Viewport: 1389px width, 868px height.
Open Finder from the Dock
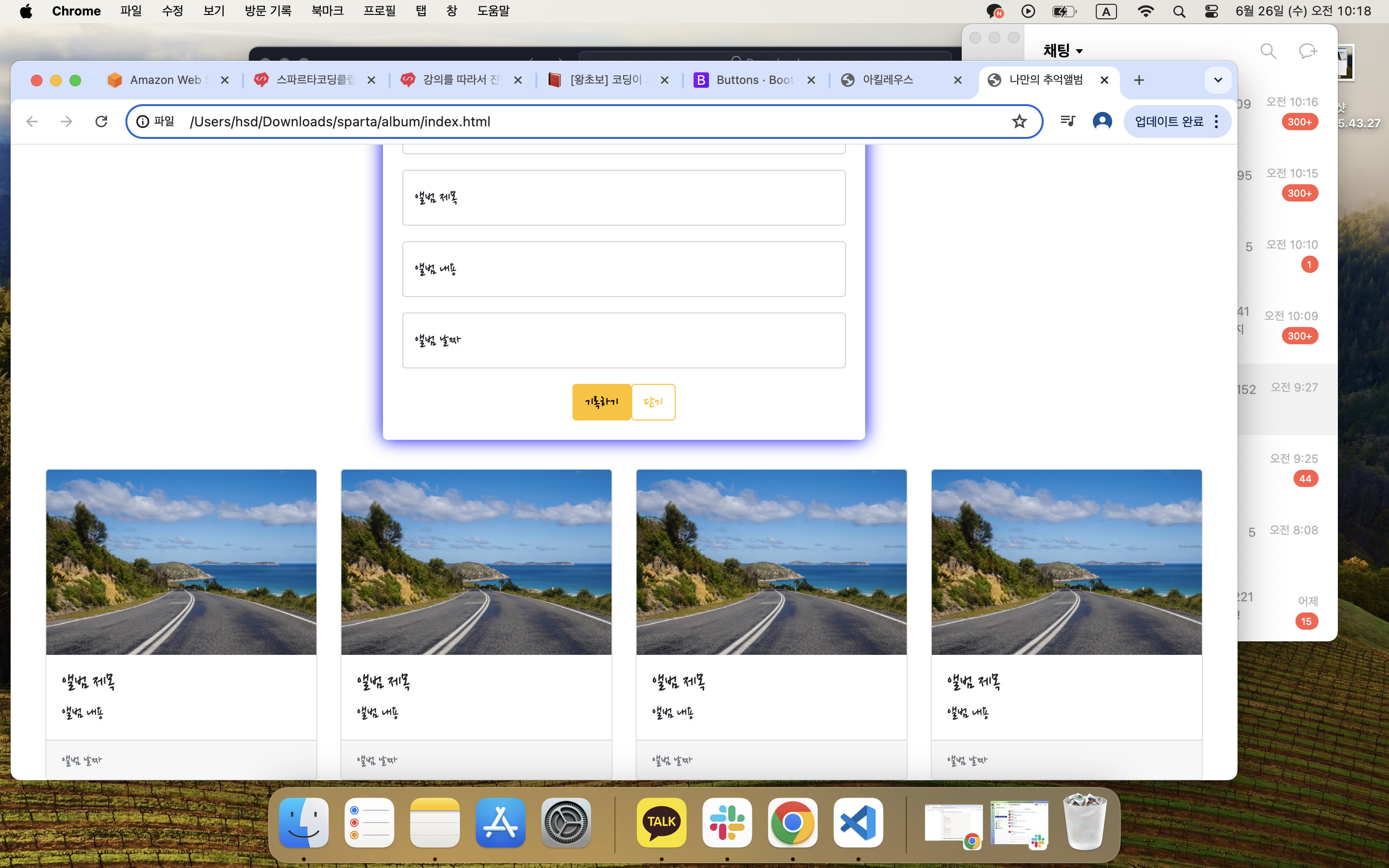(304, 823)
